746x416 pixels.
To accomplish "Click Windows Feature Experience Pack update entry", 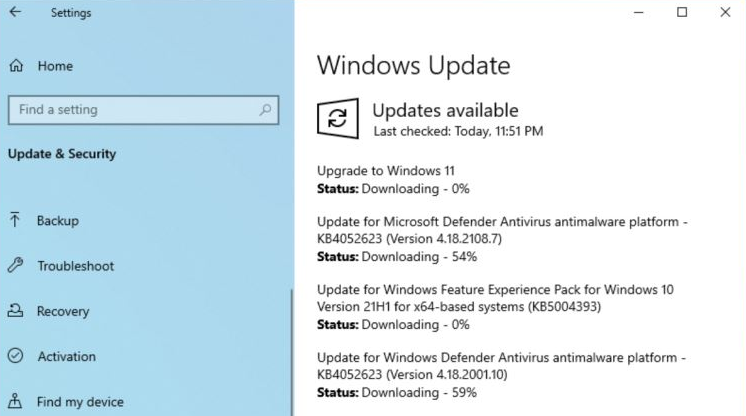I will pyautogui.click(x=495, y=298).
